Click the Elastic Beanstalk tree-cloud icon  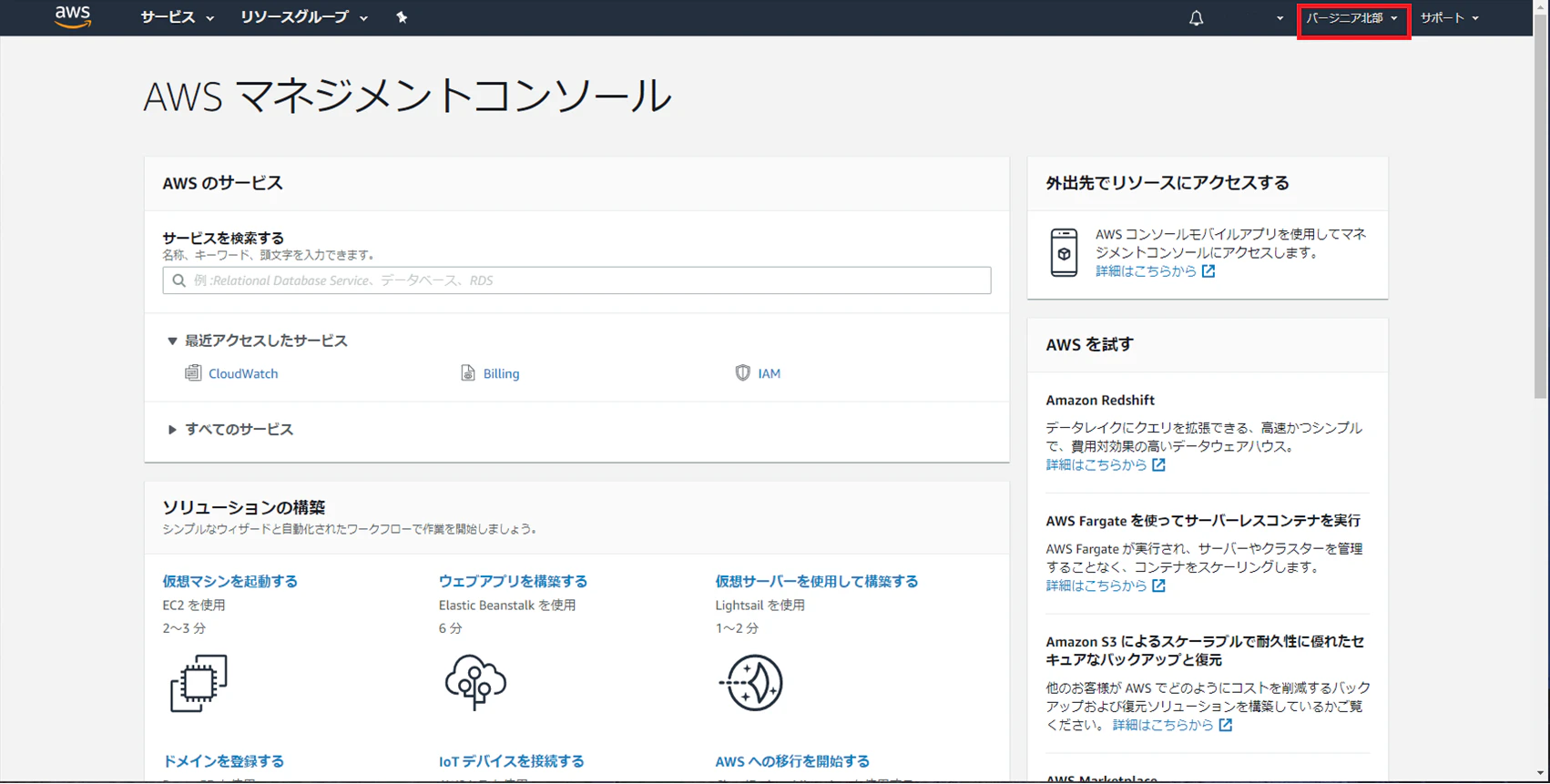(x=475, y=683)
